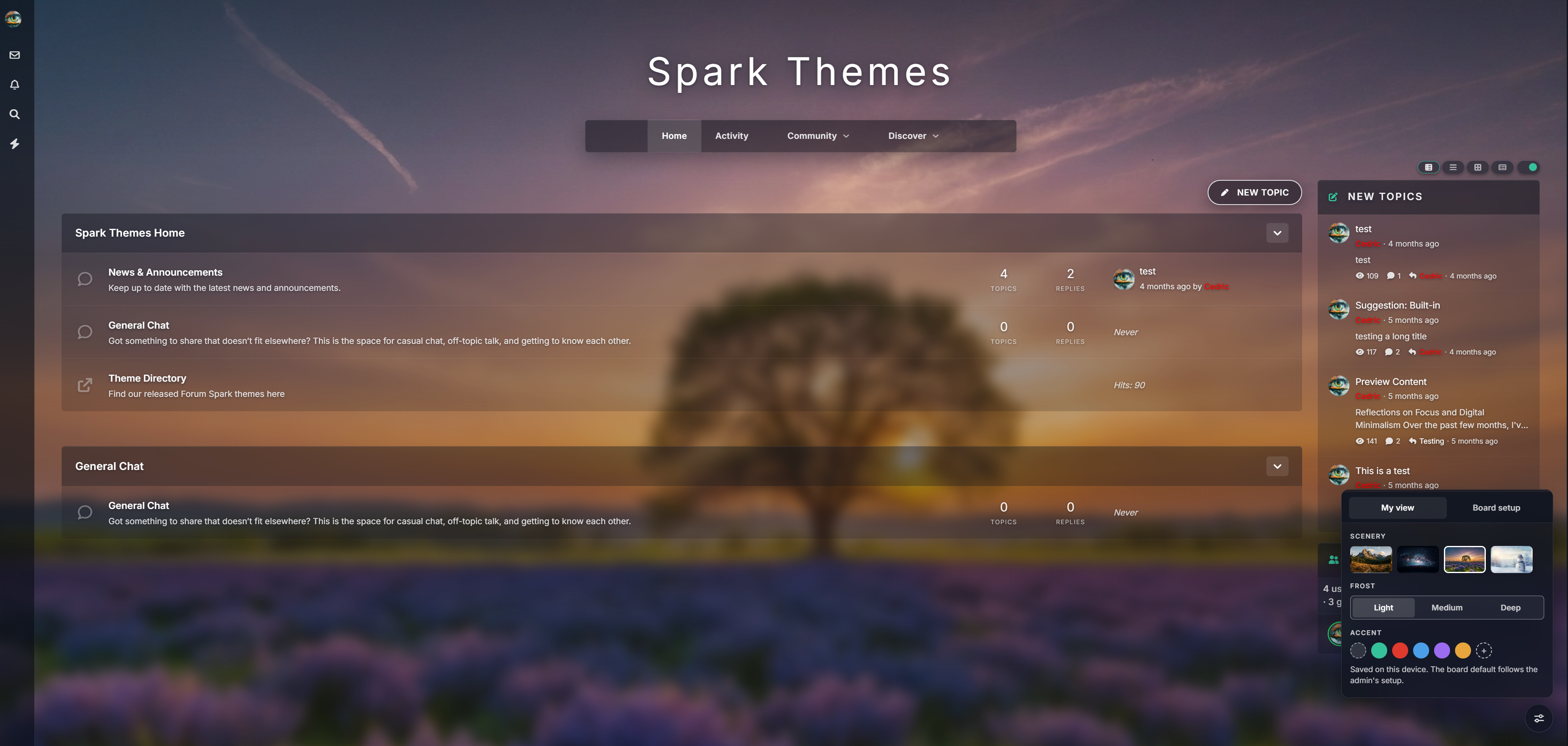Screen dimensions: 1568x746
Task: Set frost level to Light
Action: (1383, 607)
